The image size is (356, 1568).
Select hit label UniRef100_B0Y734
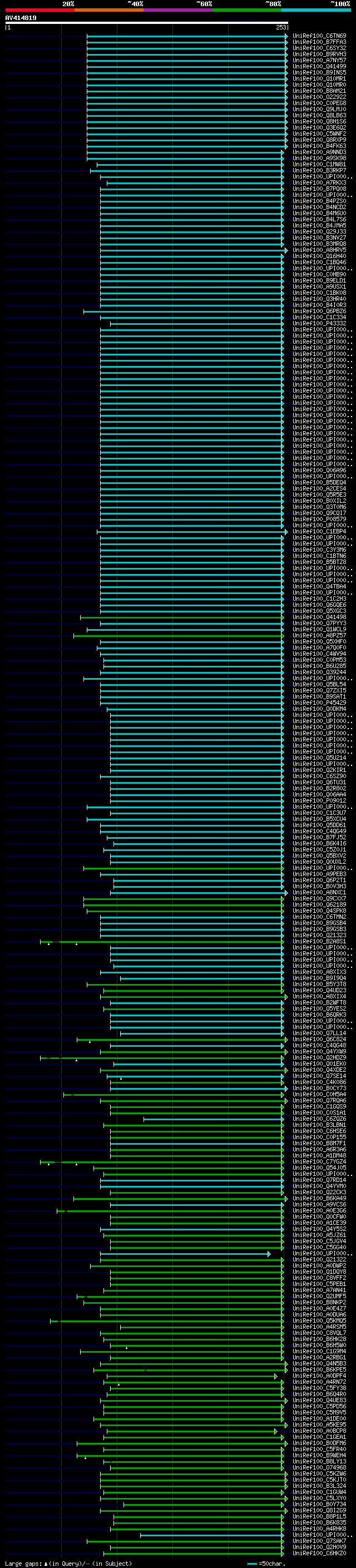point(319,1504)
